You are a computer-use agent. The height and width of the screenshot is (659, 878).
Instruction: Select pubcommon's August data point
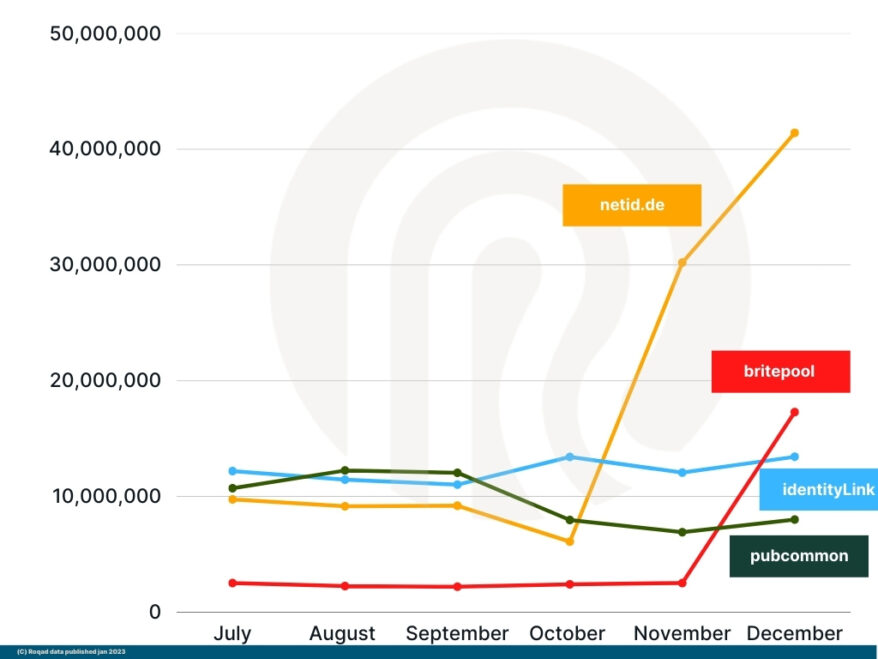[x=345, y=470]
